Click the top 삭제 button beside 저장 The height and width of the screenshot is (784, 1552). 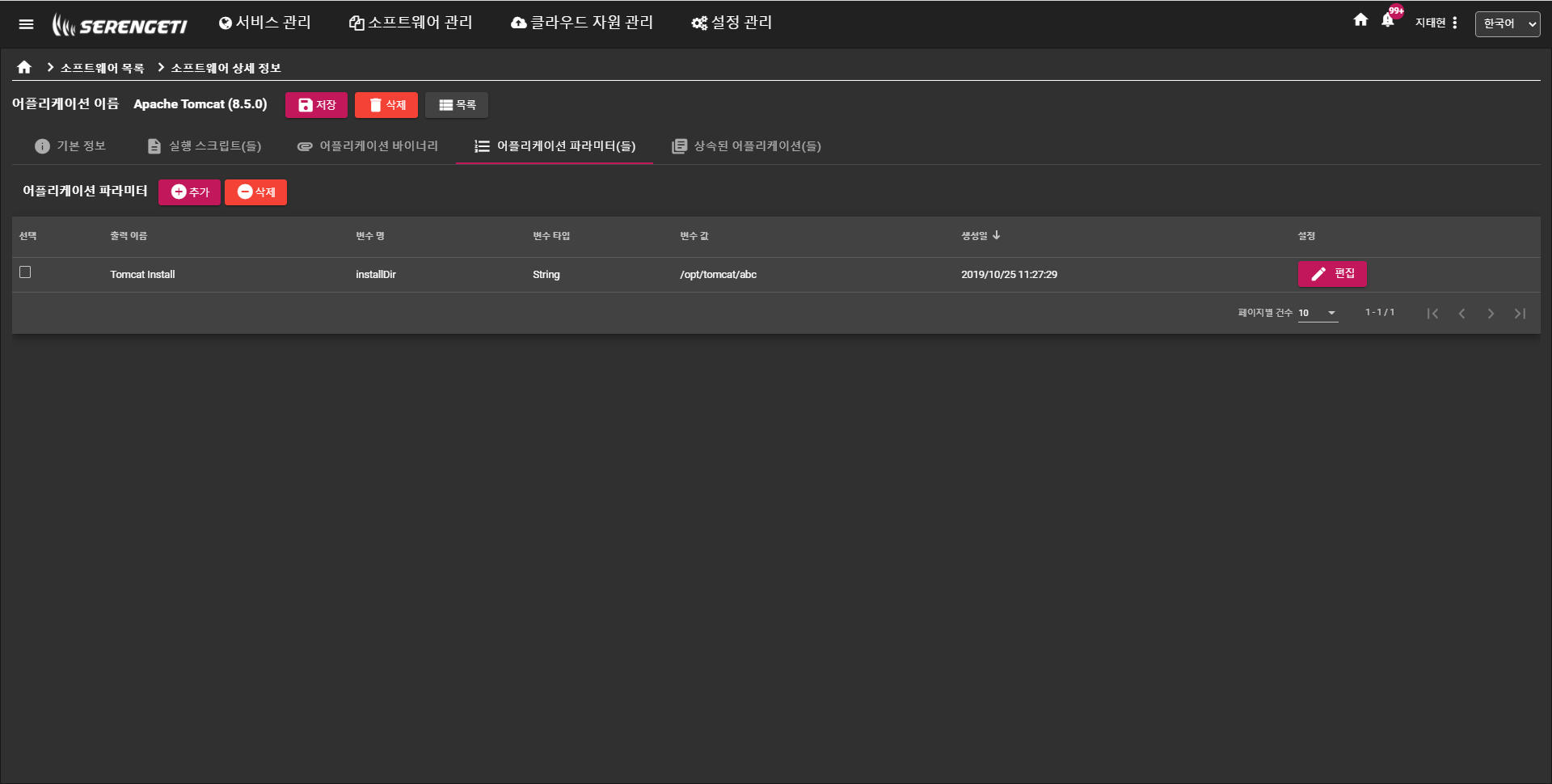(386, 105)
